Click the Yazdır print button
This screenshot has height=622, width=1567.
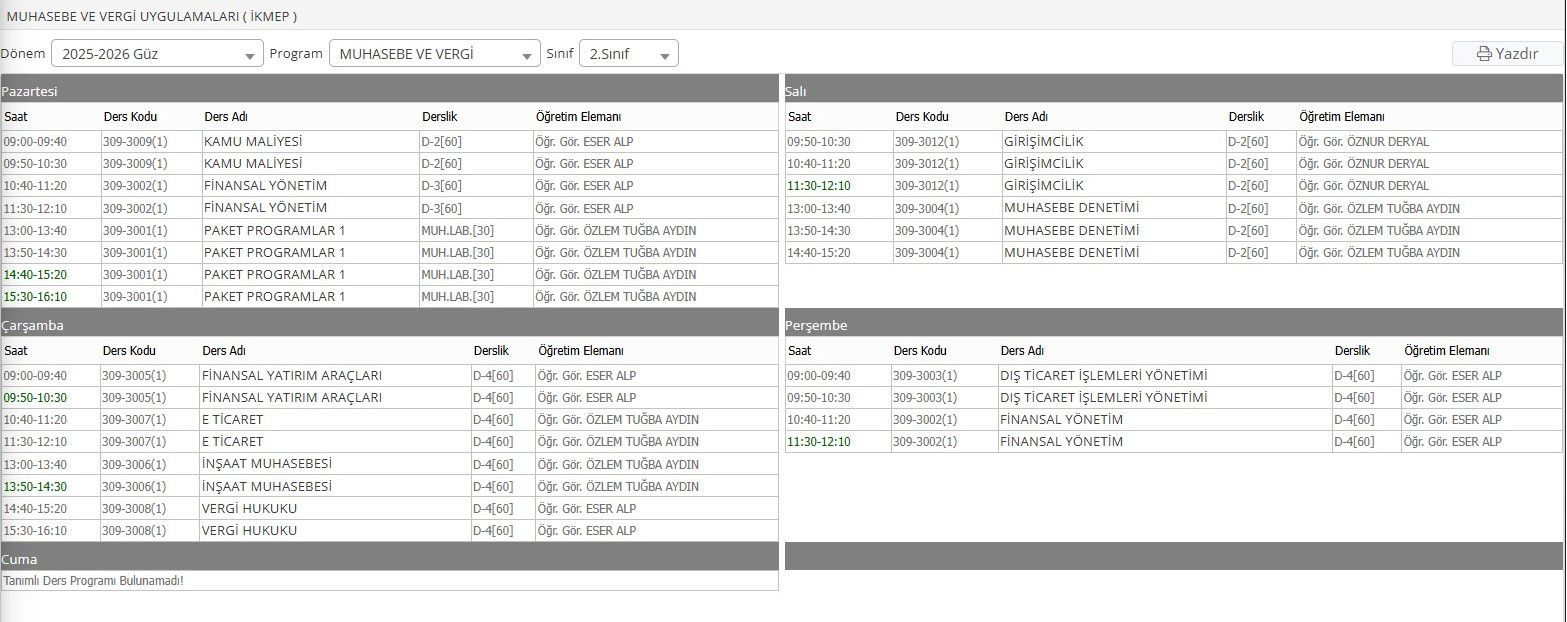tap(1508, 54)
